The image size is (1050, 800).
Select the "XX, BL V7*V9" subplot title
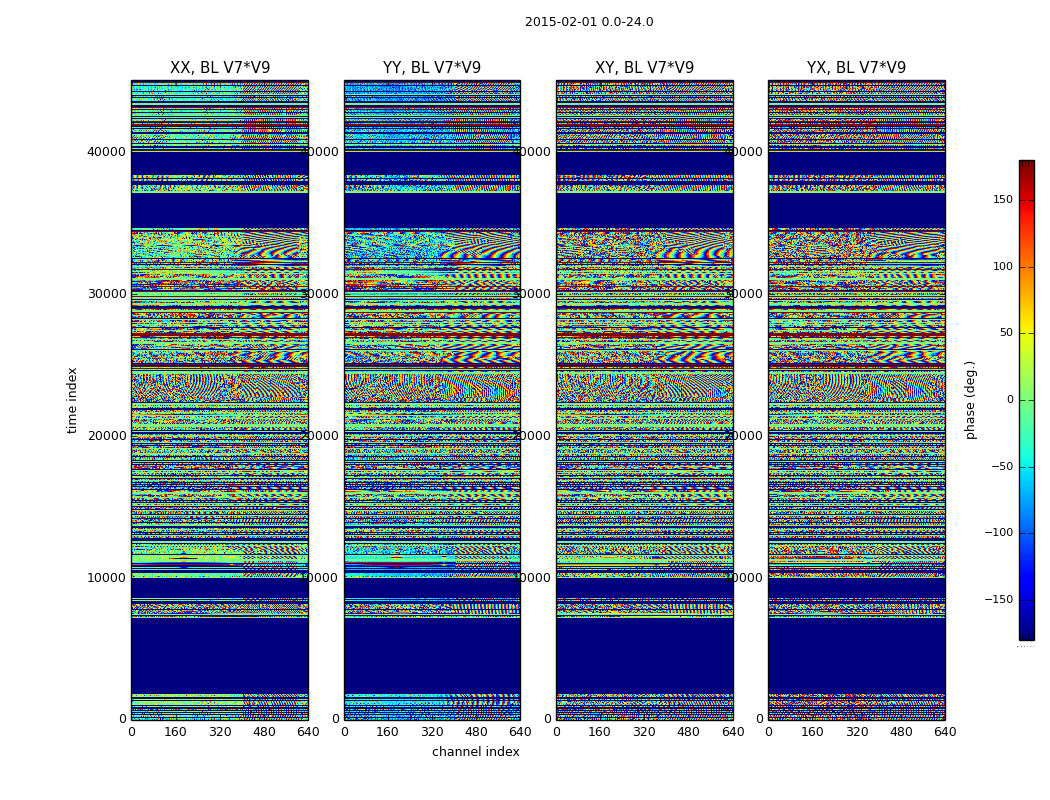(x=220, y=68)
